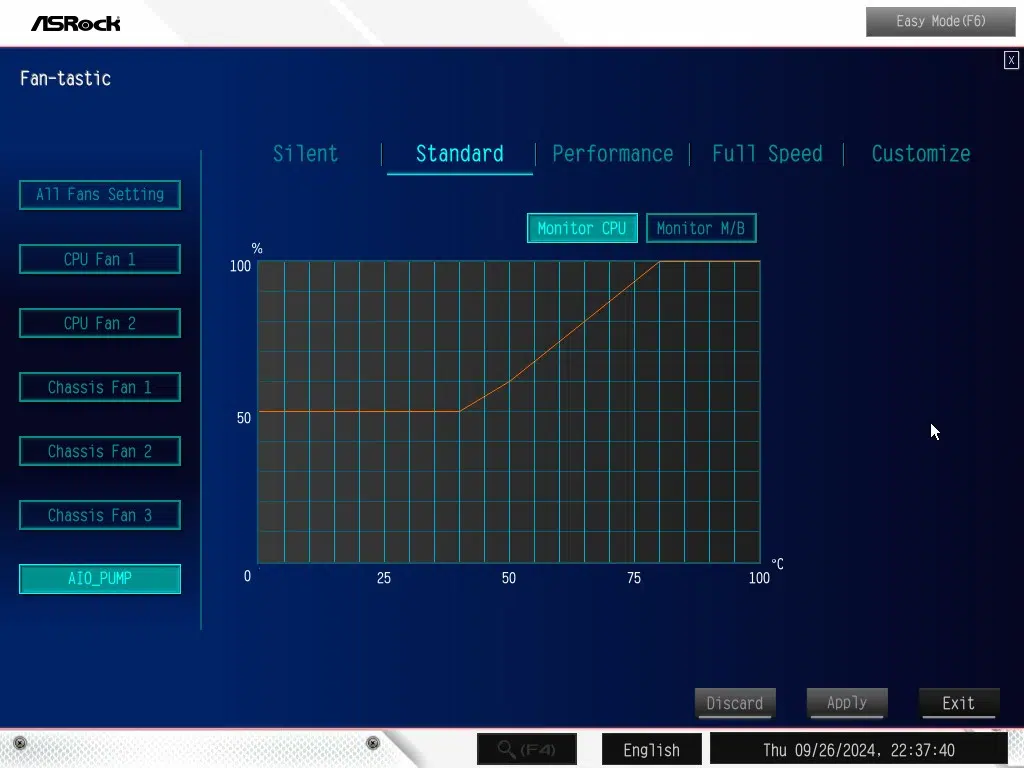Switch to Full Speed mode
Image resolution: width=1024 pixels, height=768 pixels.
767,154
